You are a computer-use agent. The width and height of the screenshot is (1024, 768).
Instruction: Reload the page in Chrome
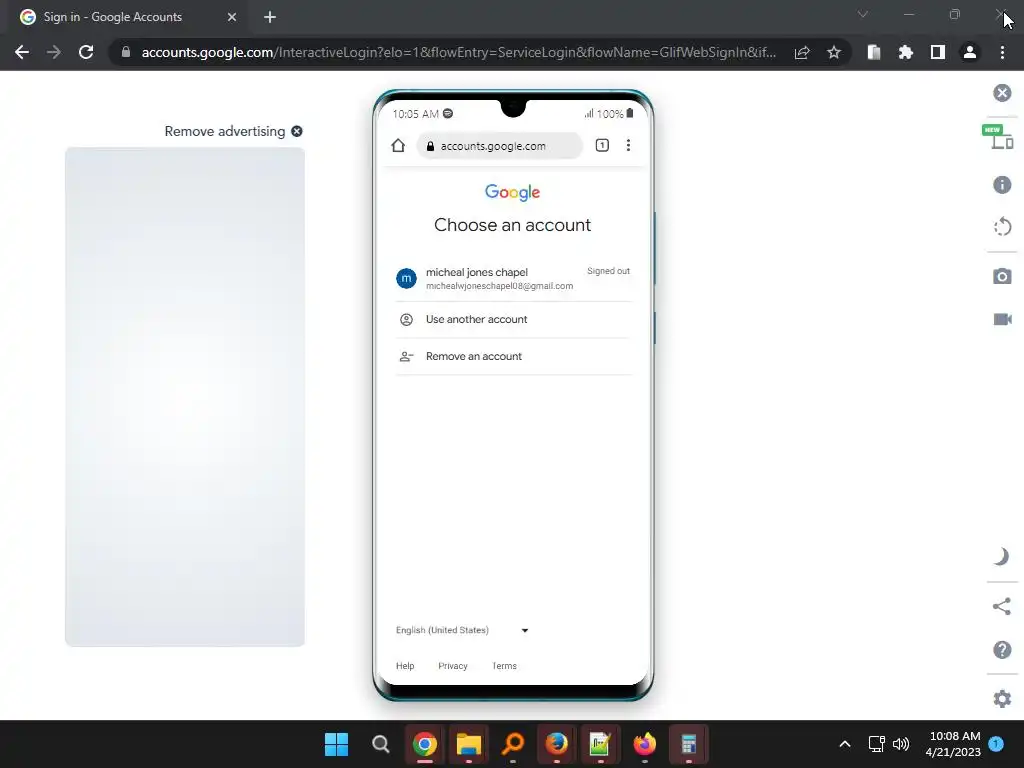(86, 52)
